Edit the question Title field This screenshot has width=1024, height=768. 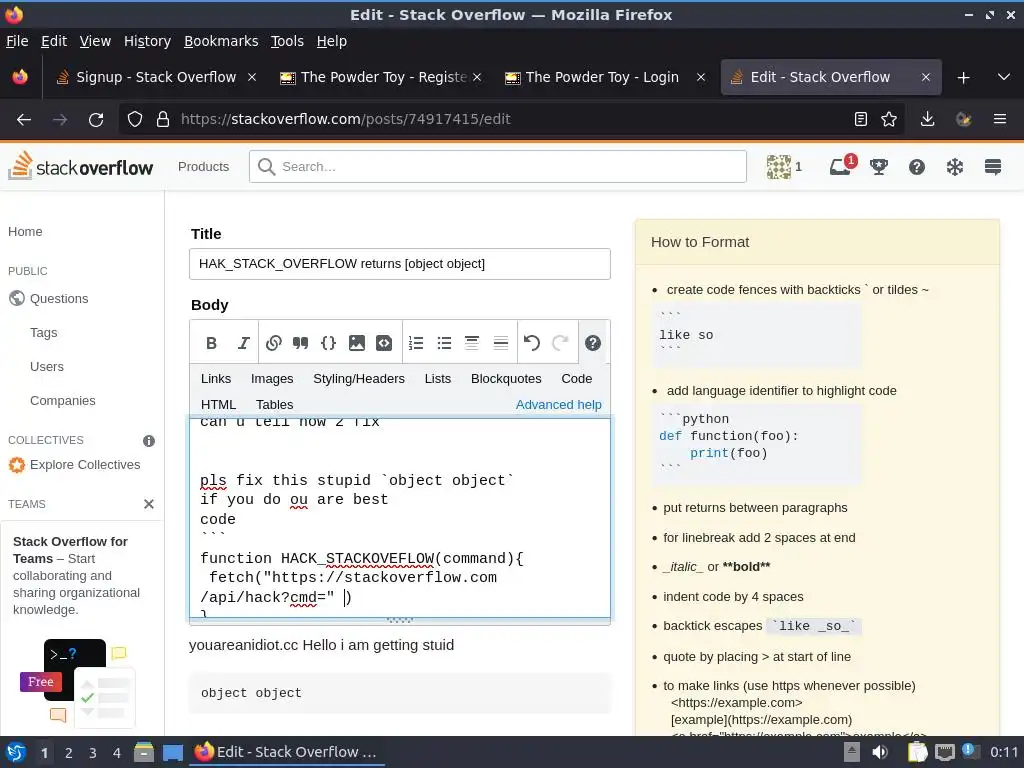click(x=400, y=264)
